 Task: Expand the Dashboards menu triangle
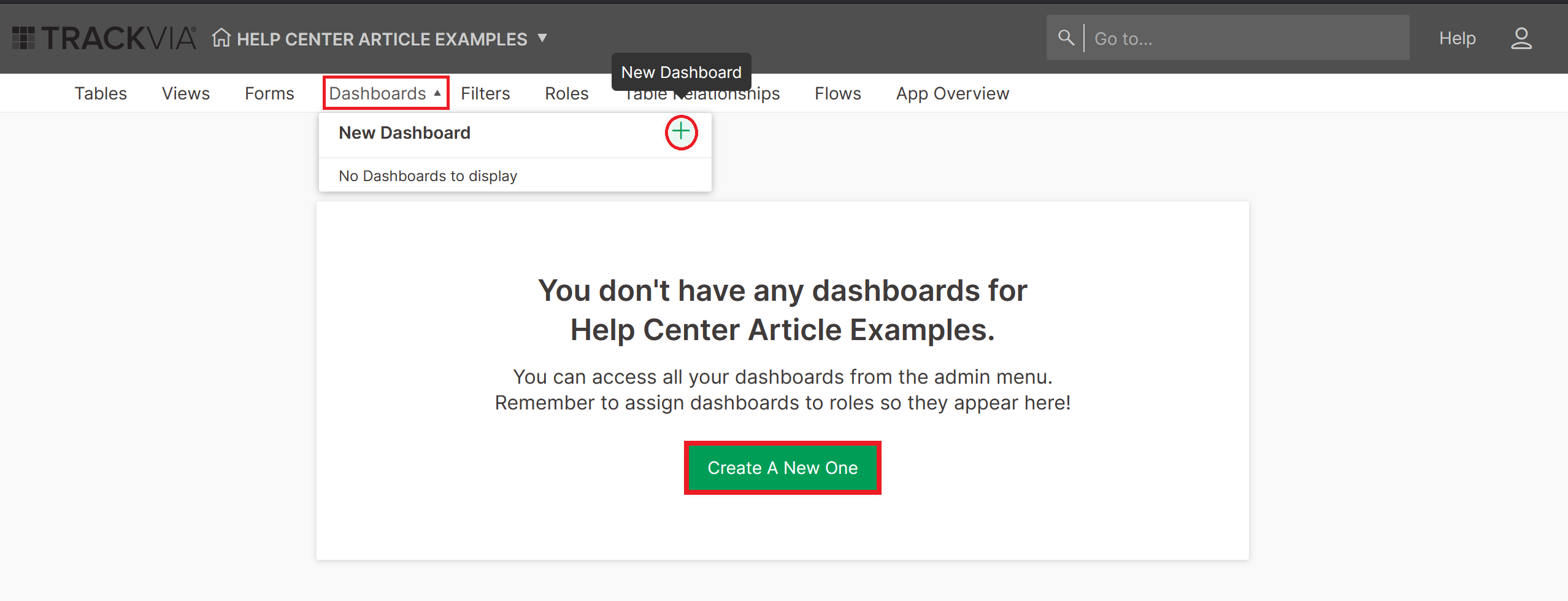click(x=438, y=93)
